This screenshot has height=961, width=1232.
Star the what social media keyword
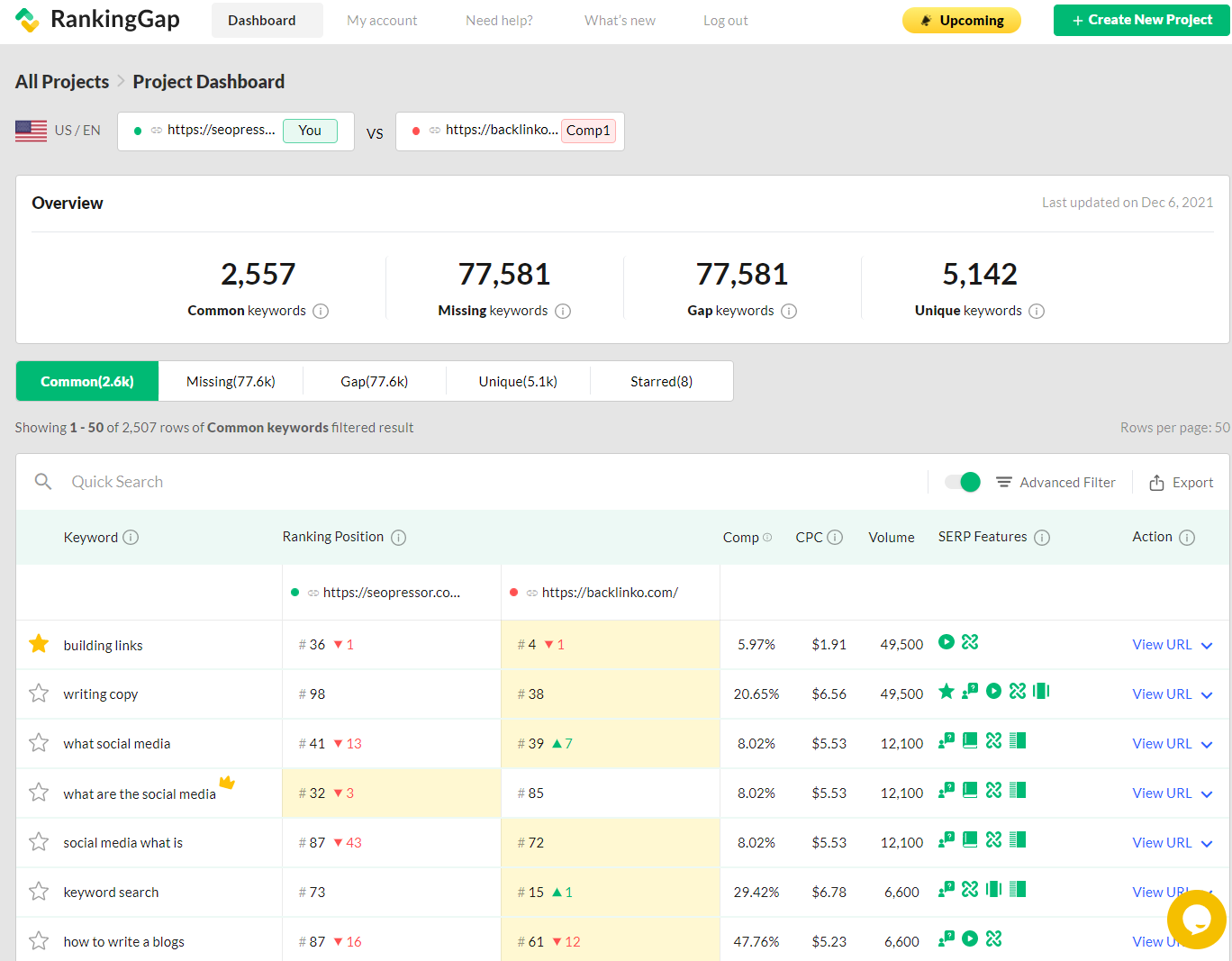[39, 743]
